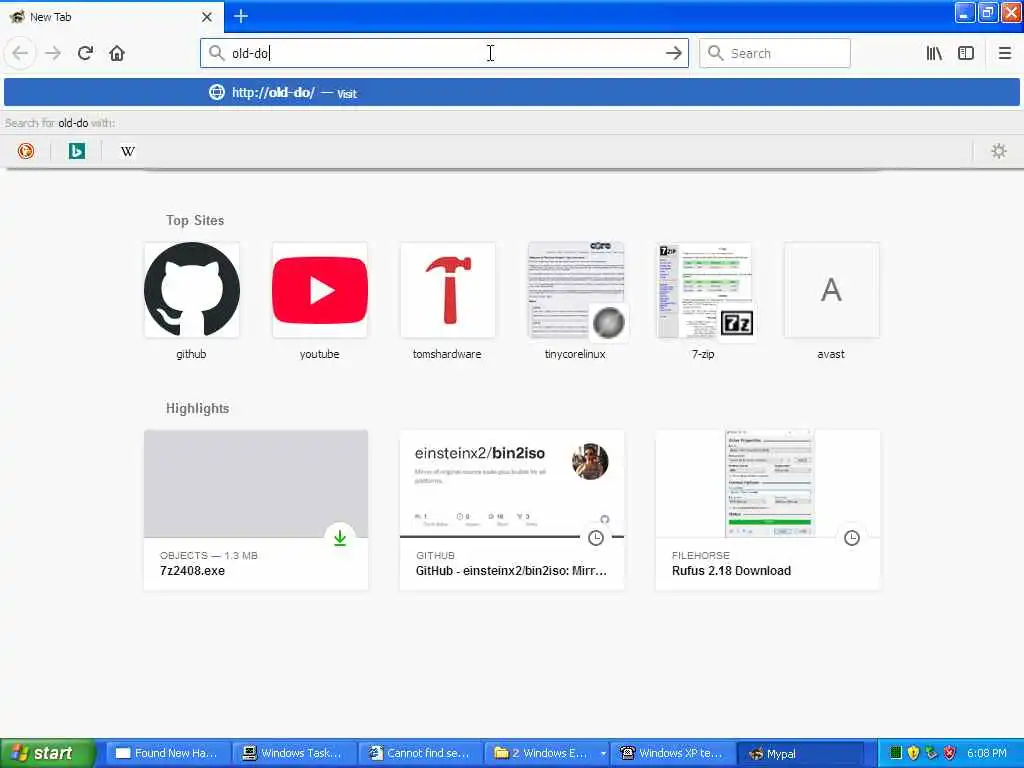The image size is (1024, 768).
Task: Go forward using the forward arrow
Action: 53,53
